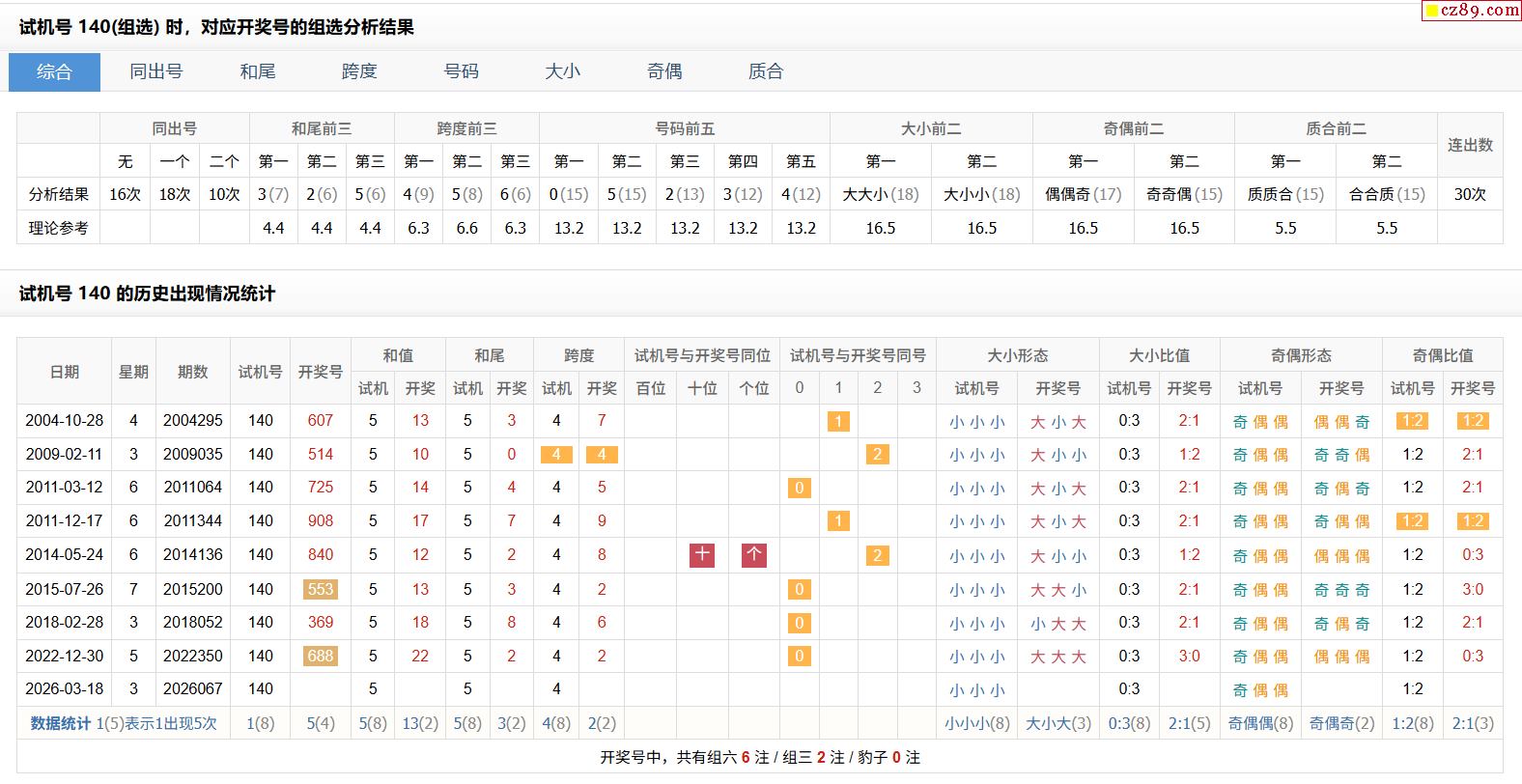The width and height of the screenshot is (1522, 784).
Task: Click orange badge 2 in 2009-02-11 row
Action: click(877, 455)
